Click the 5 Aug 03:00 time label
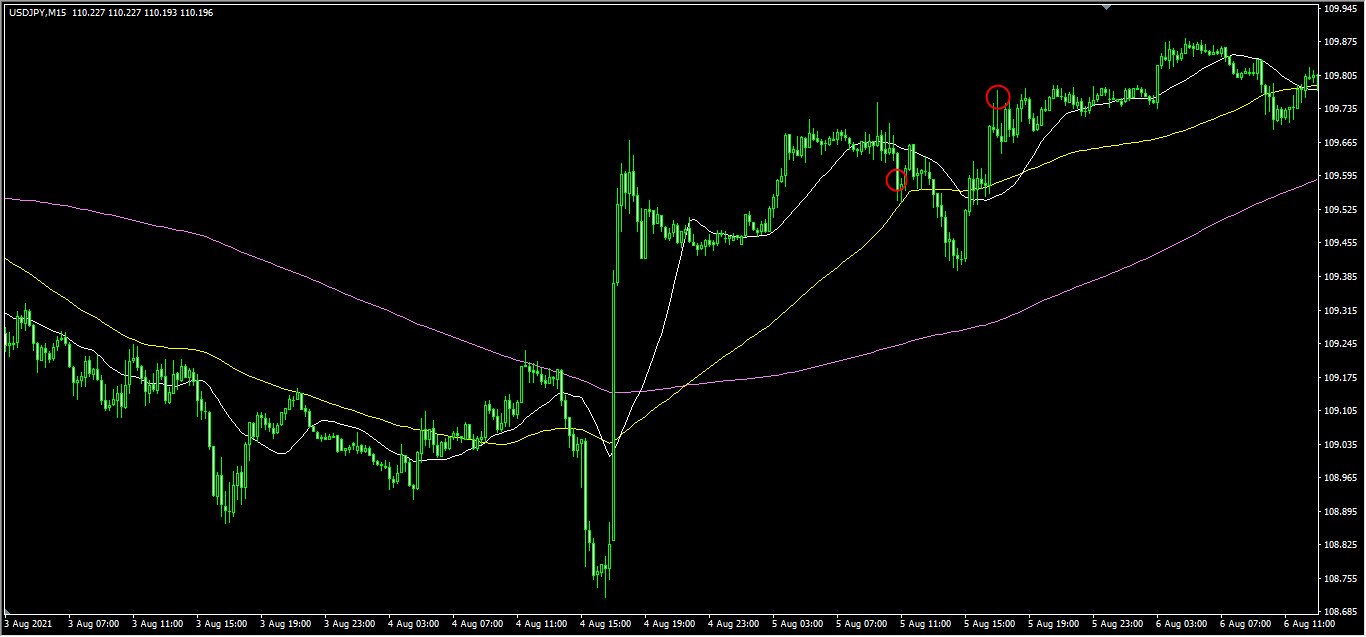 tap(800, 623)
